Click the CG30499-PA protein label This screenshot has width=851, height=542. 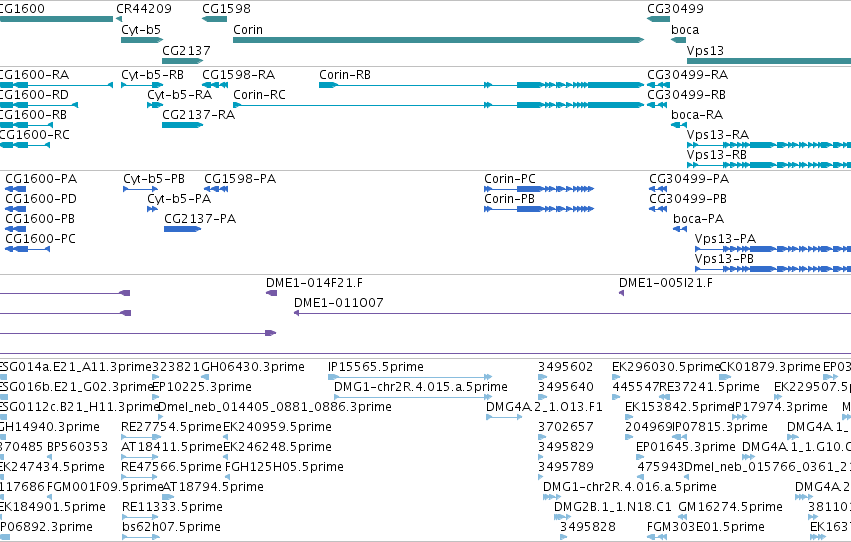pyautogui.click(x=689, y=179)
